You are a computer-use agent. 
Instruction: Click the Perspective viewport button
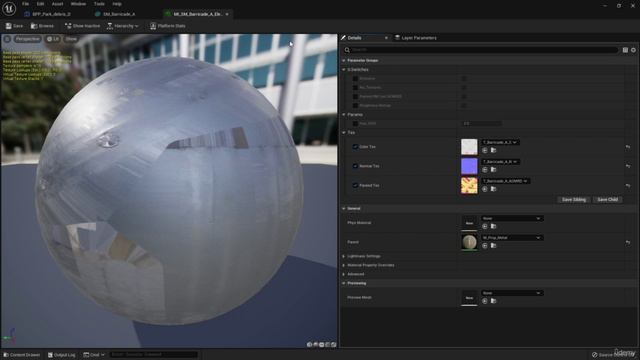[x=28, y=39]
